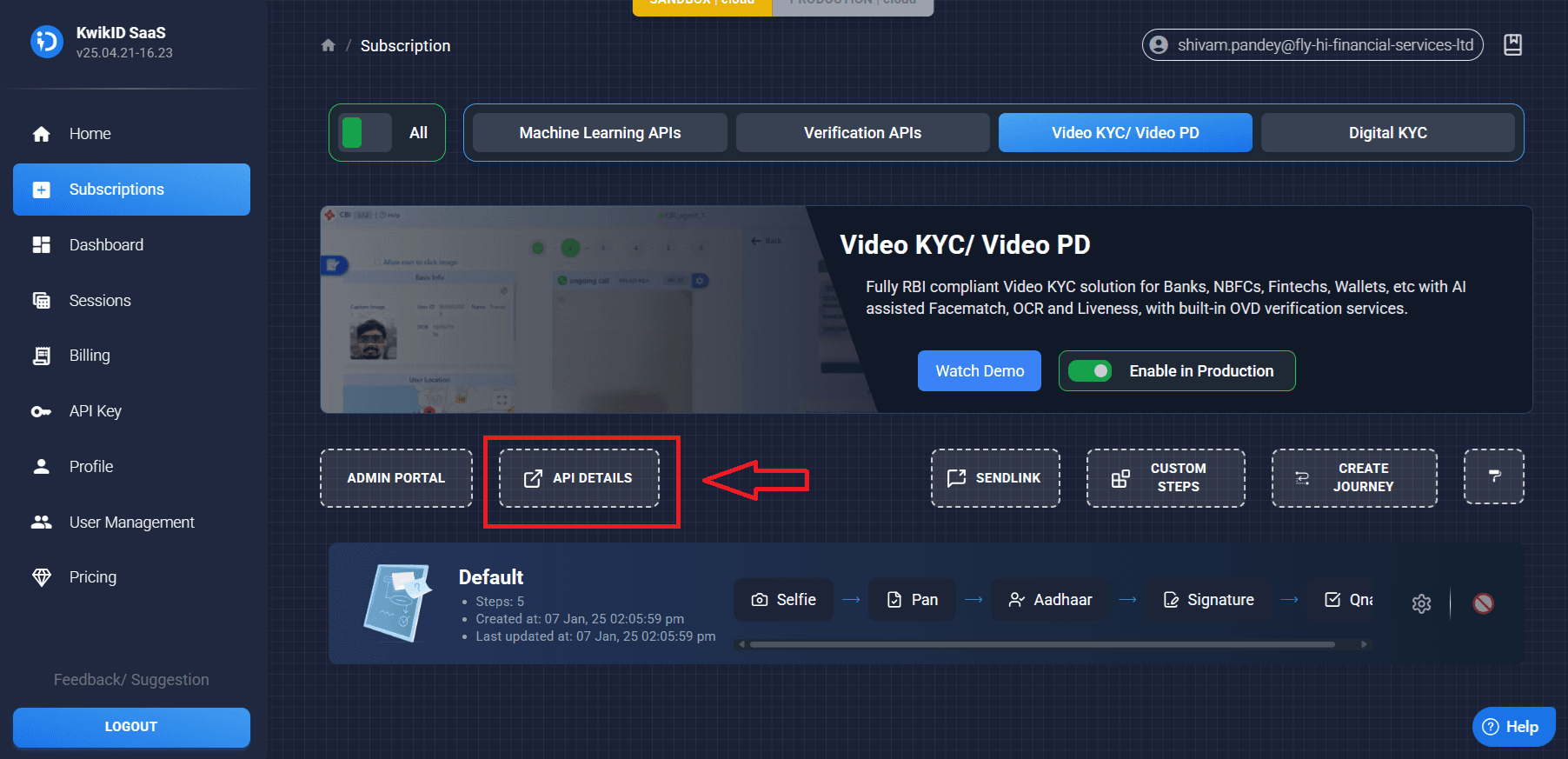Open CUSTOM STEPS
Viewport: 1568px width, 759px height.
(1166, 478)
